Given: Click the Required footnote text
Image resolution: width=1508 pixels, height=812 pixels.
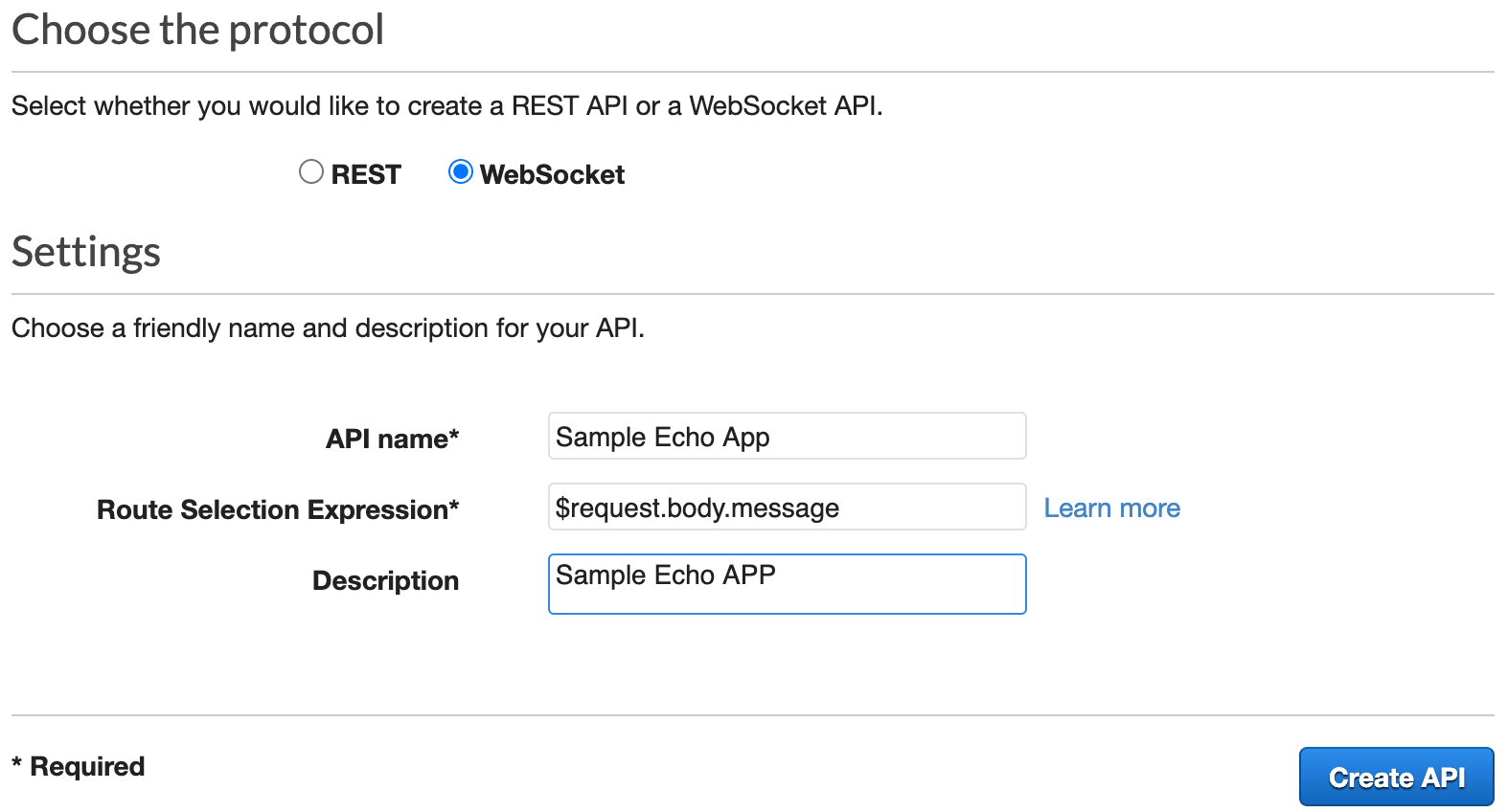Looking at the screenshot, I should tap(79, 766).
